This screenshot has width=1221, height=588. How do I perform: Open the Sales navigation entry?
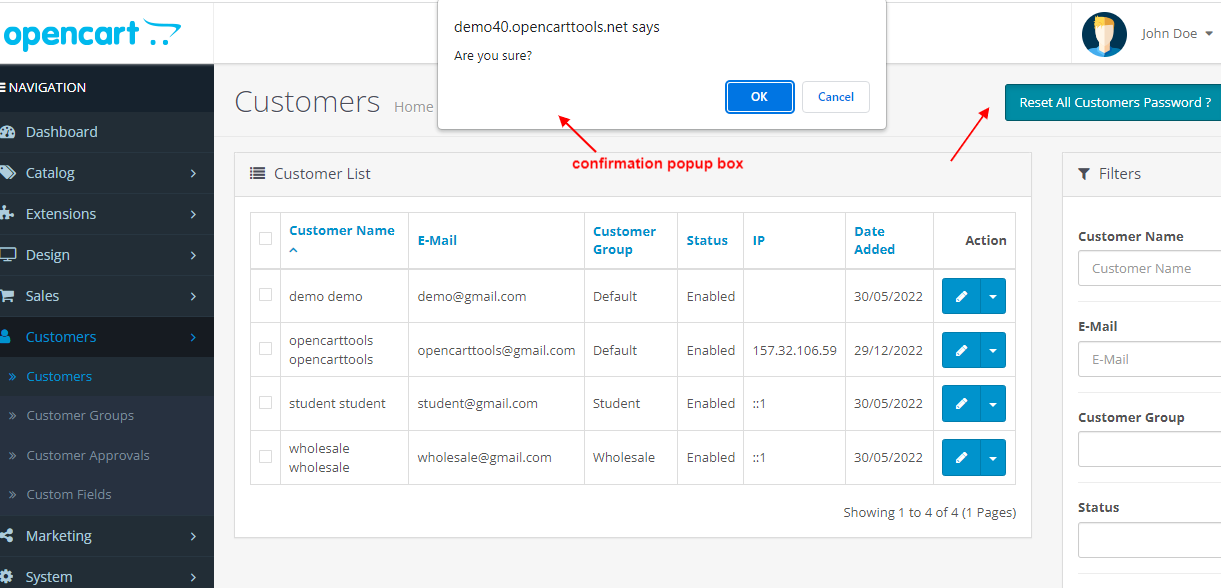click(x=45, y=296)
